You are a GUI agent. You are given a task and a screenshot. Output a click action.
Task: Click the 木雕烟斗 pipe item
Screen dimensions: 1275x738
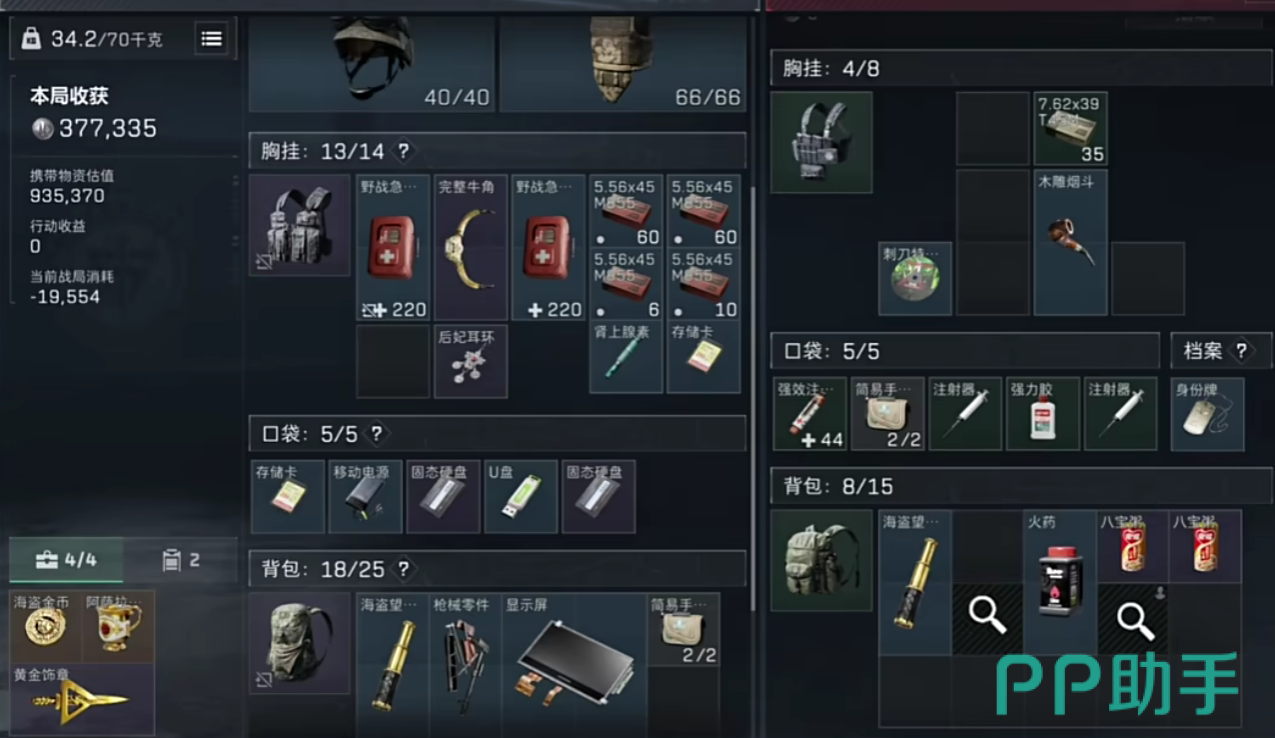1070,242
